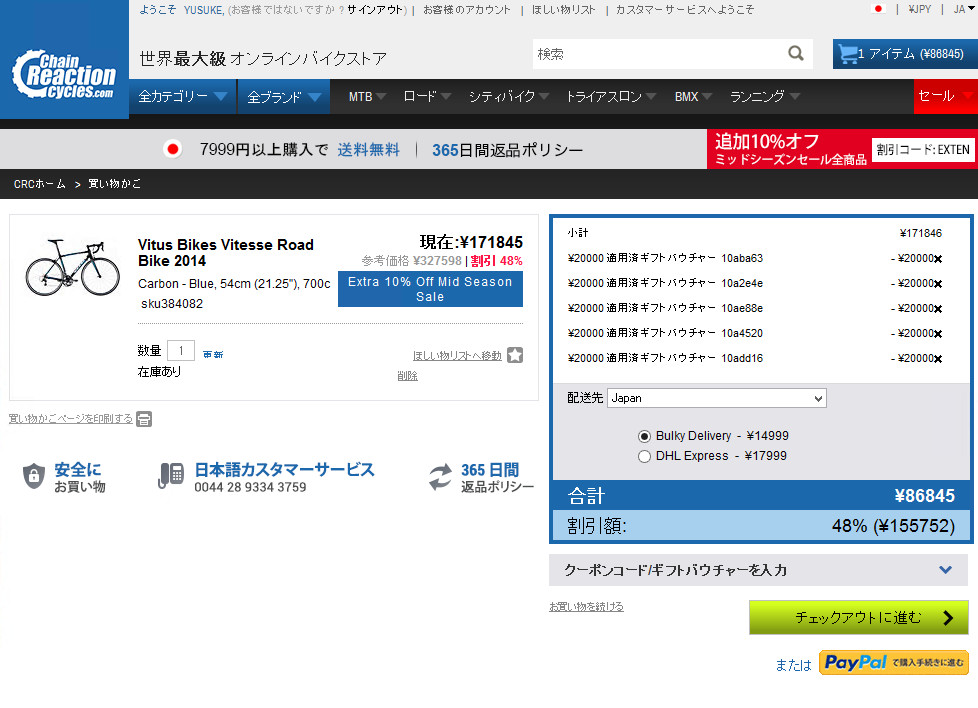The width and height of the screenshot is (978, 708).
Task: Click the サインアウト link
Action: (375, 10)
